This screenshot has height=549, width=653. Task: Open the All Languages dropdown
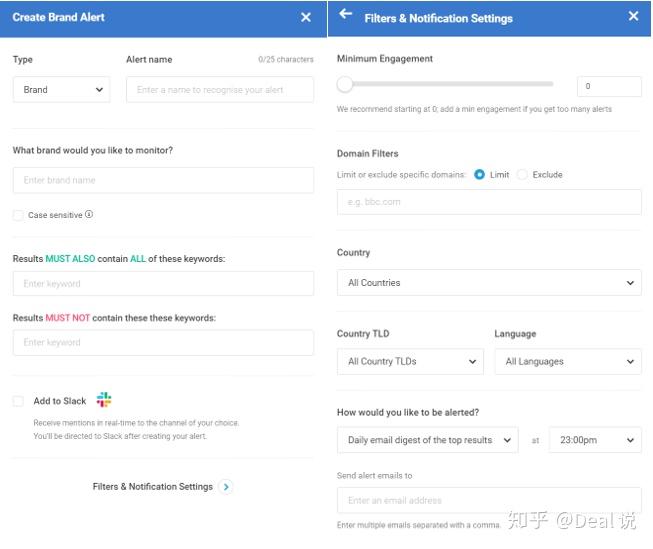click(x=567, y=362)
